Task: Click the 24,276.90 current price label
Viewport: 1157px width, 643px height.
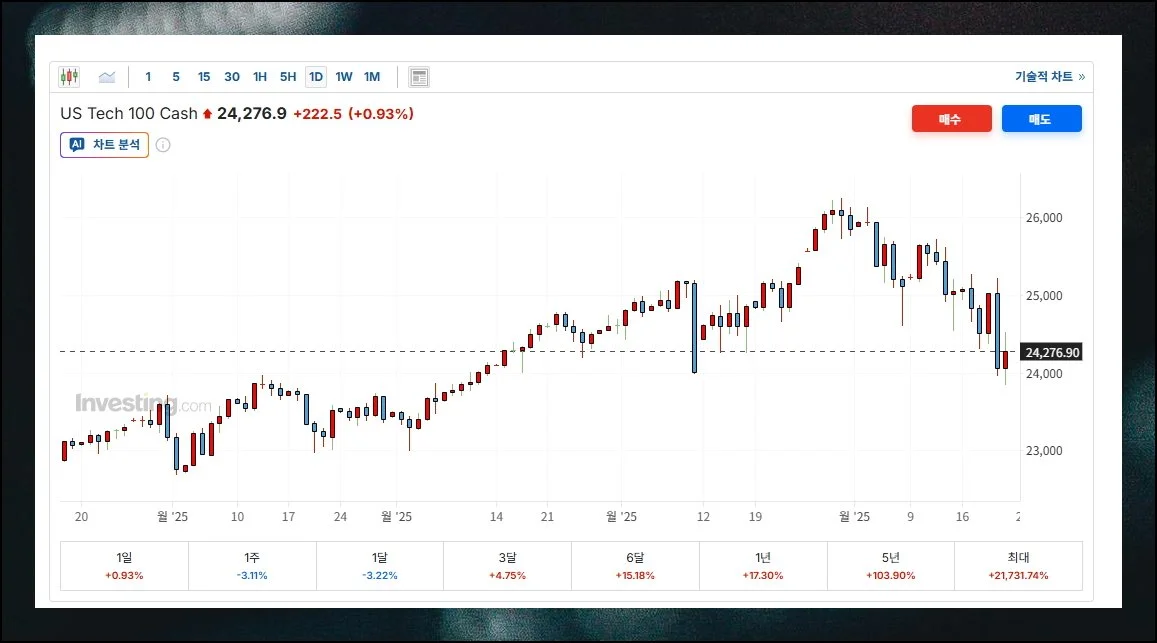Action: coord(1053,352)
